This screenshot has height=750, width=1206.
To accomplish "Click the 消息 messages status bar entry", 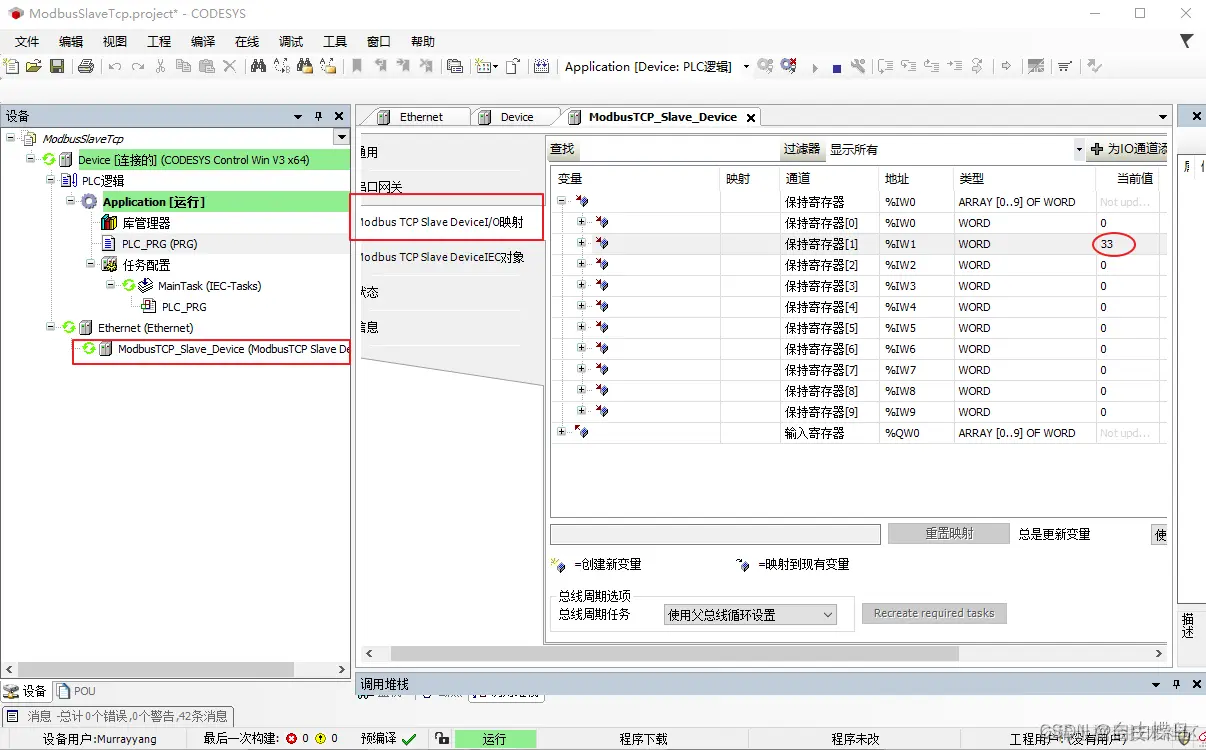I will pos(120,716).
